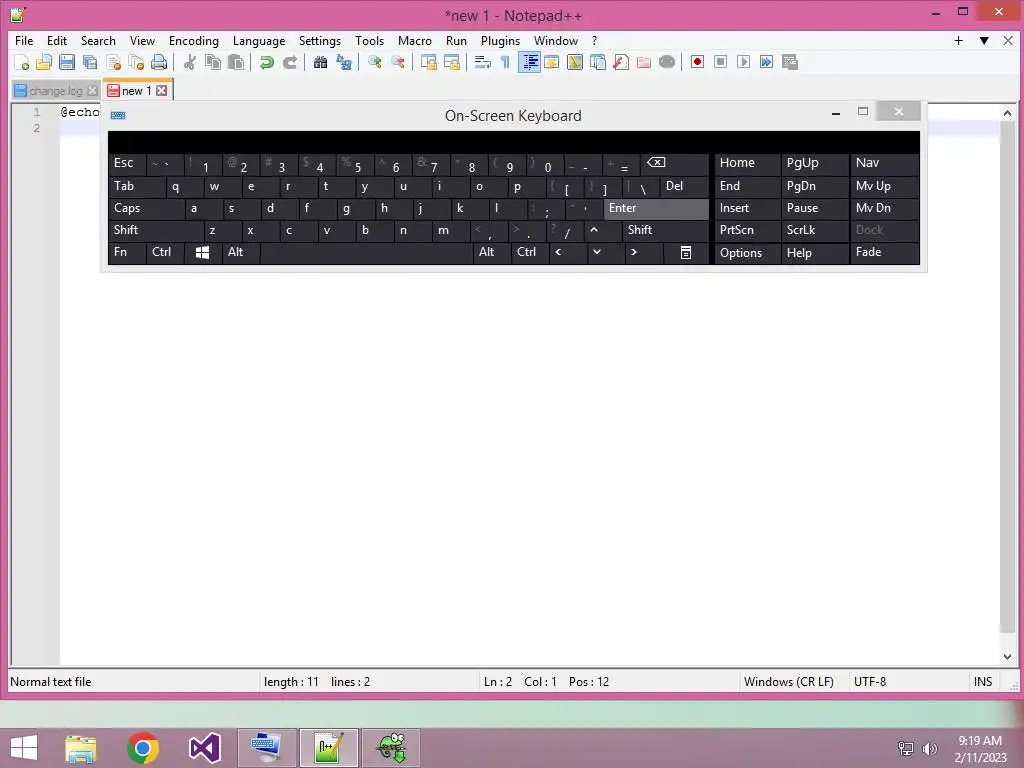Close current file toolbar icon
Viewport: 1024px width, 768px height.
click(x=114, y=62)
